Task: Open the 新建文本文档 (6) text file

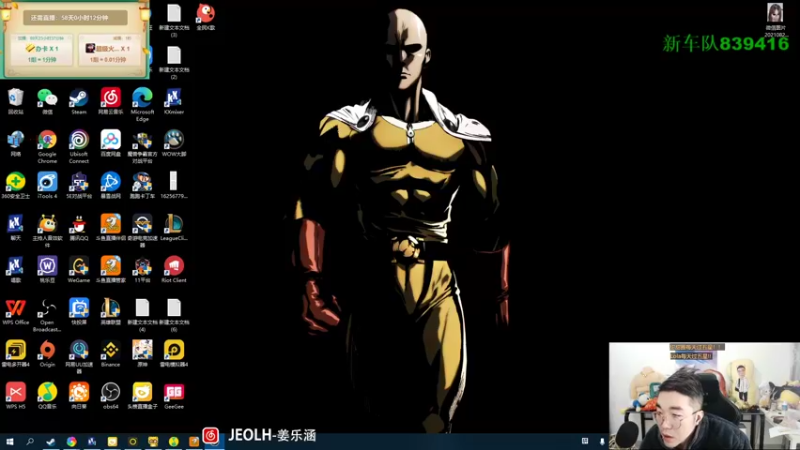Action: [174, 309]
